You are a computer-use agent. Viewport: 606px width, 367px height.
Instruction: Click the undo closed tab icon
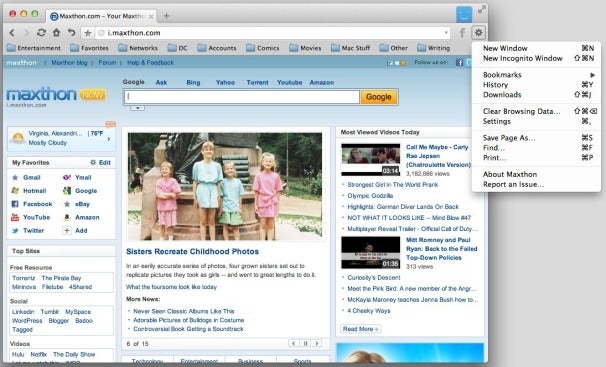pos(71,33)
